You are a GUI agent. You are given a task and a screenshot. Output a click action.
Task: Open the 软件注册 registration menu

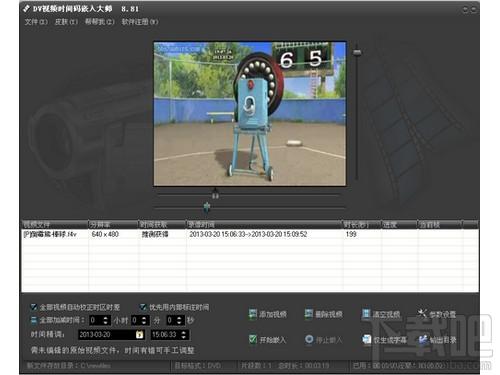click(140, 22)
